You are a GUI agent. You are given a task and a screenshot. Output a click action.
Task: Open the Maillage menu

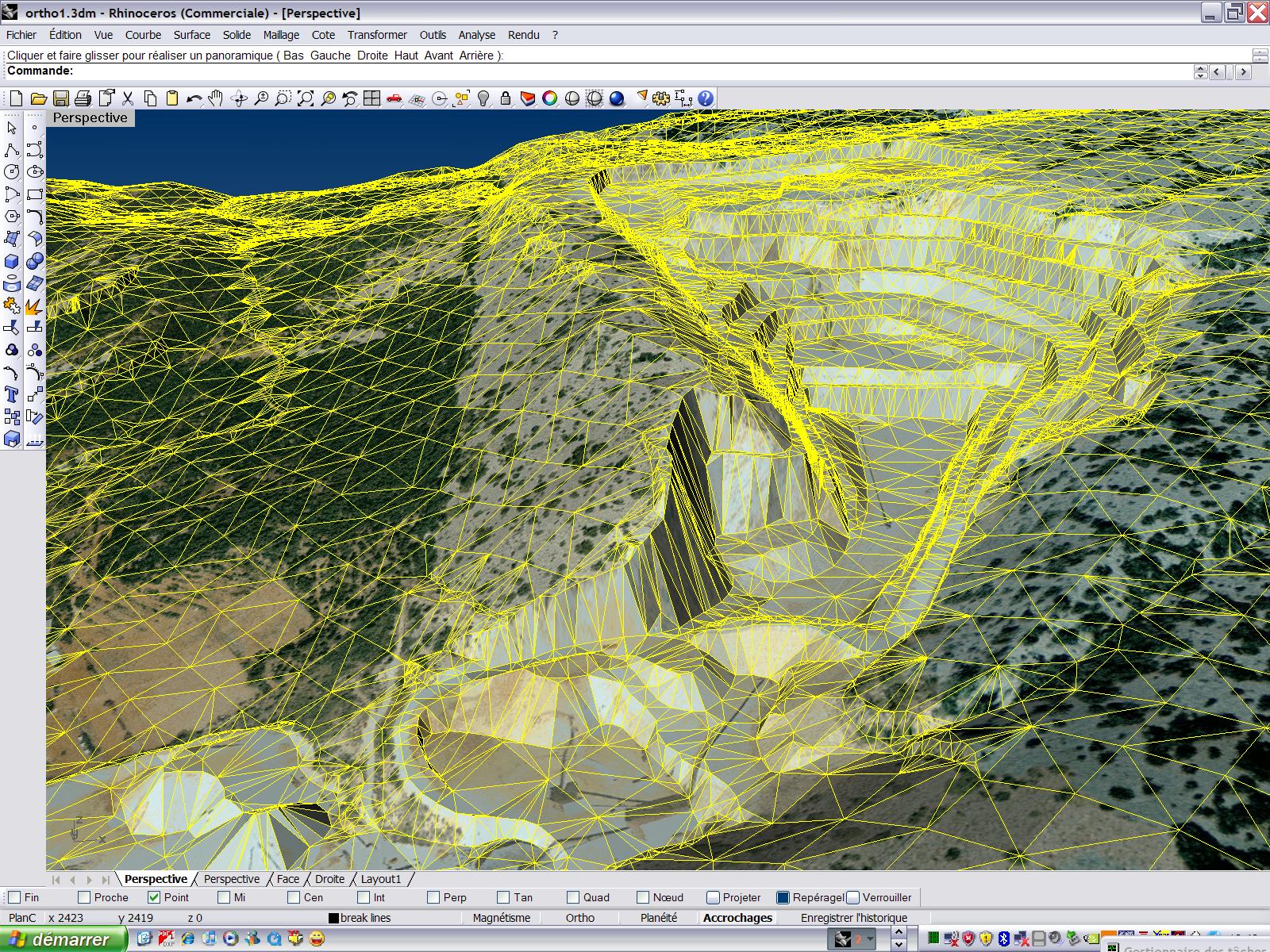coord(281,35)
